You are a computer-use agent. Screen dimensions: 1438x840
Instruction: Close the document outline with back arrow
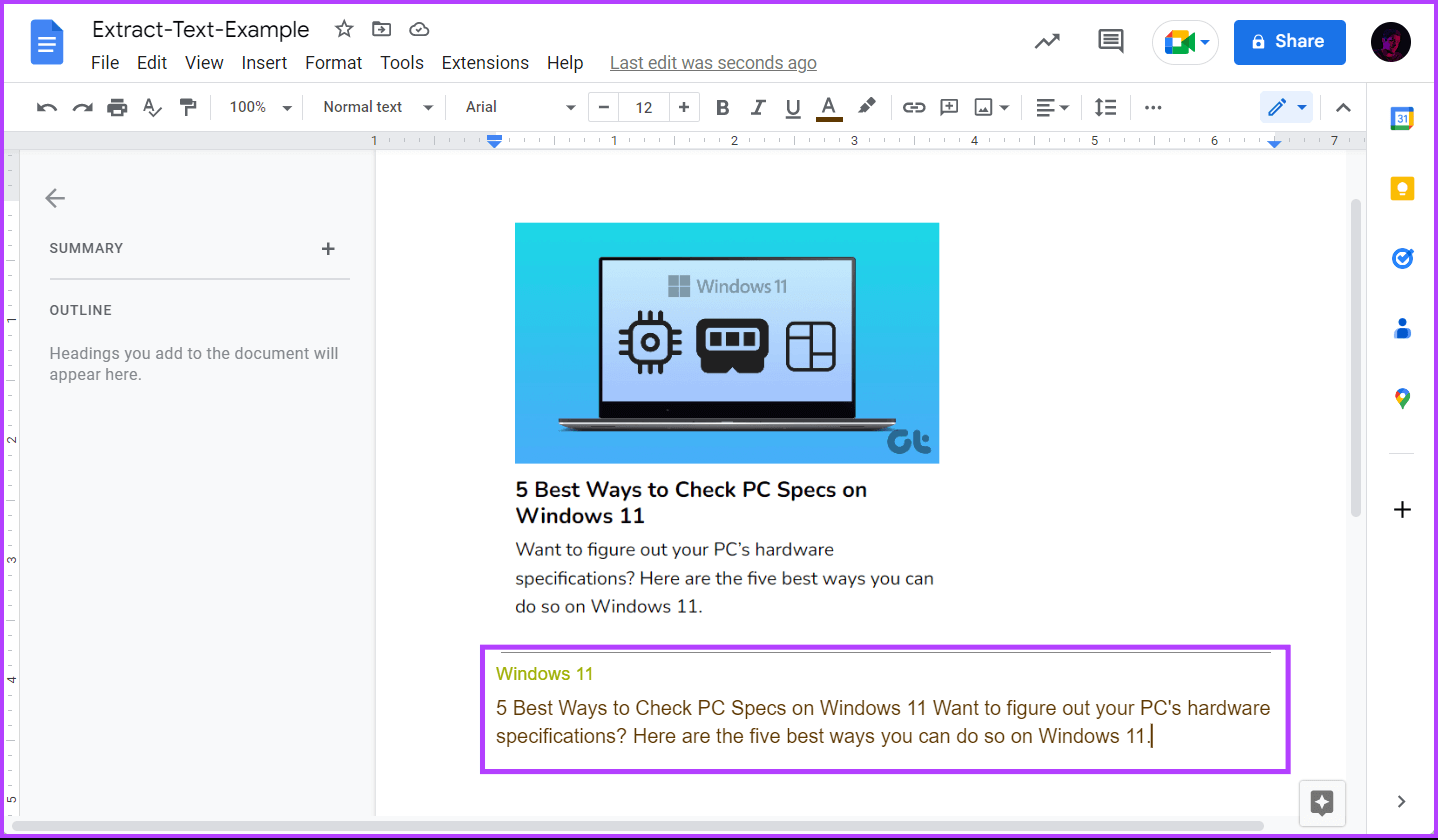[55, 198]
